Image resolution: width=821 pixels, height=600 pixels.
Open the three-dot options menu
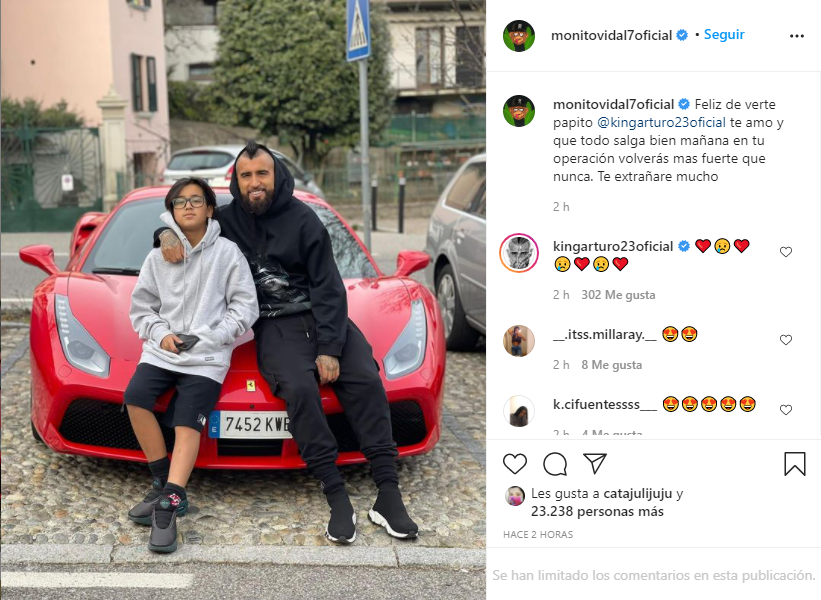pos(796,36)
